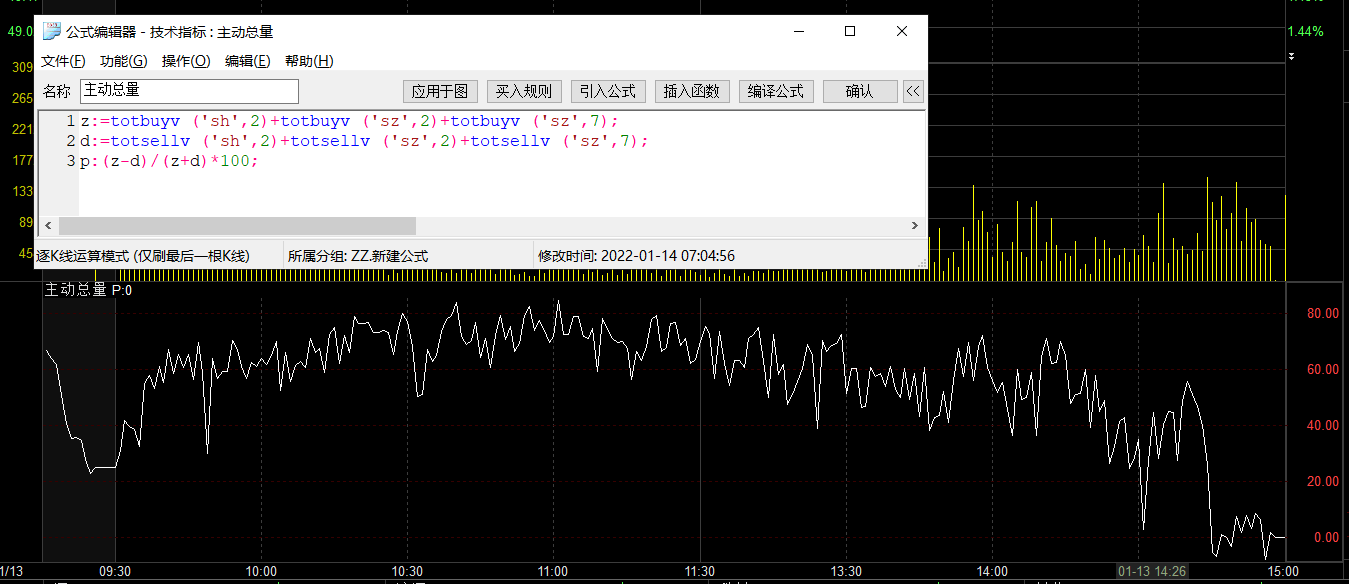Click the 编译公式 button
This screenshot has height=584, width=1349.
pyautogui.click(x=776, y=91)
